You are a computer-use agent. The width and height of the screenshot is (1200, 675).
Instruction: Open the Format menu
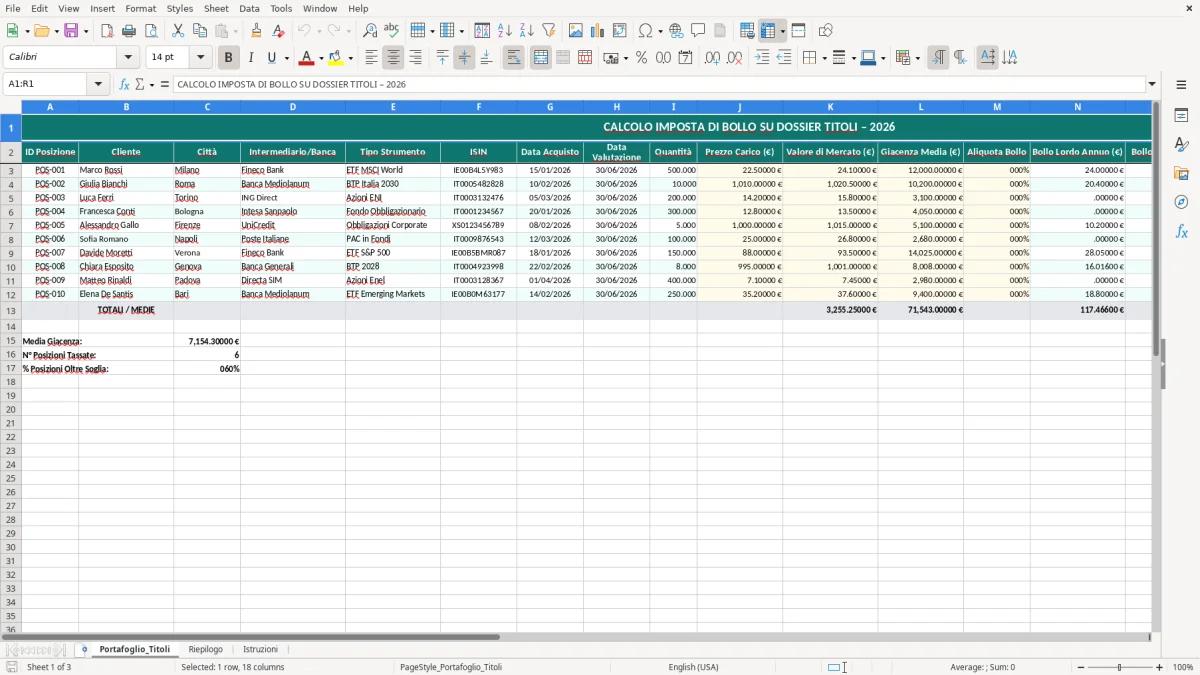[140, 8]
